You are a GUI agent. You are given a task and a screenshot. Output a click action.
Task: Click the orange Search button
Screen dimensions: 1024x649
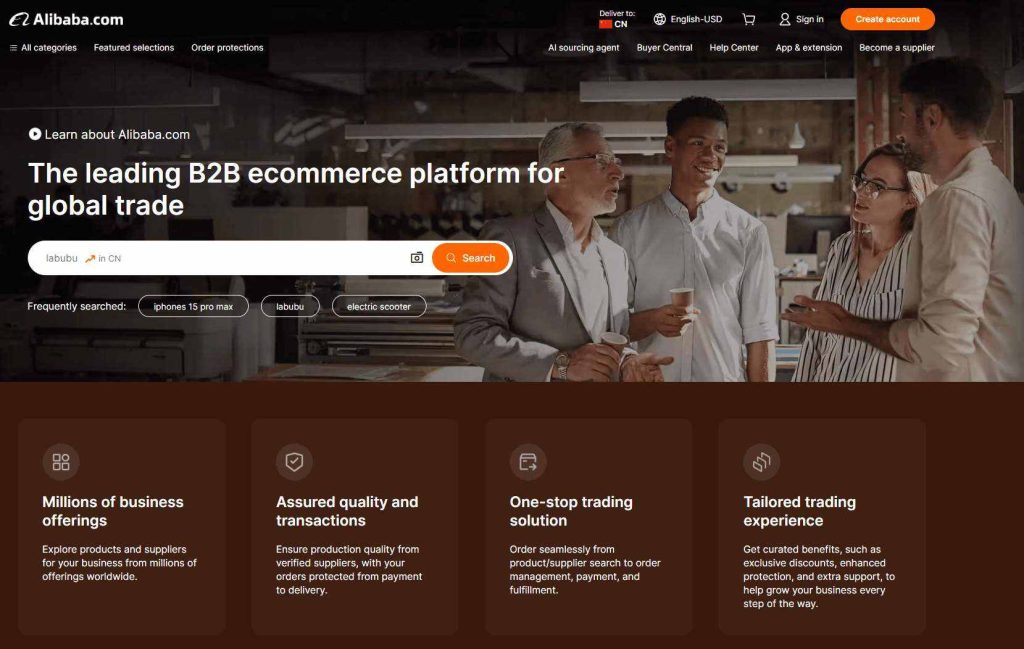pos(470,258)
